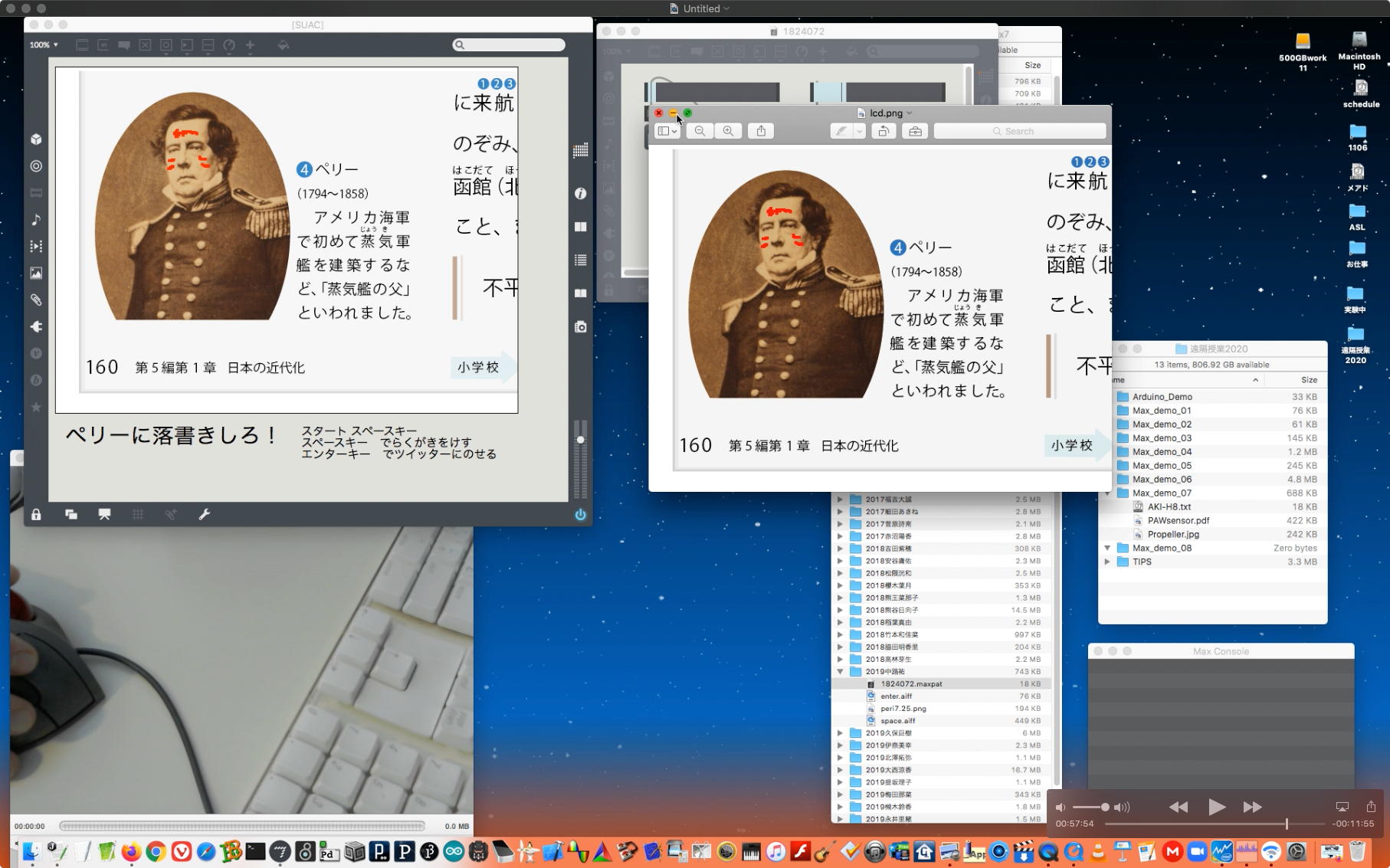The image size is (1390, 868).
Task: Click the concentric-circle icon in Max left sidebar
Action: (x=36, y=166)
